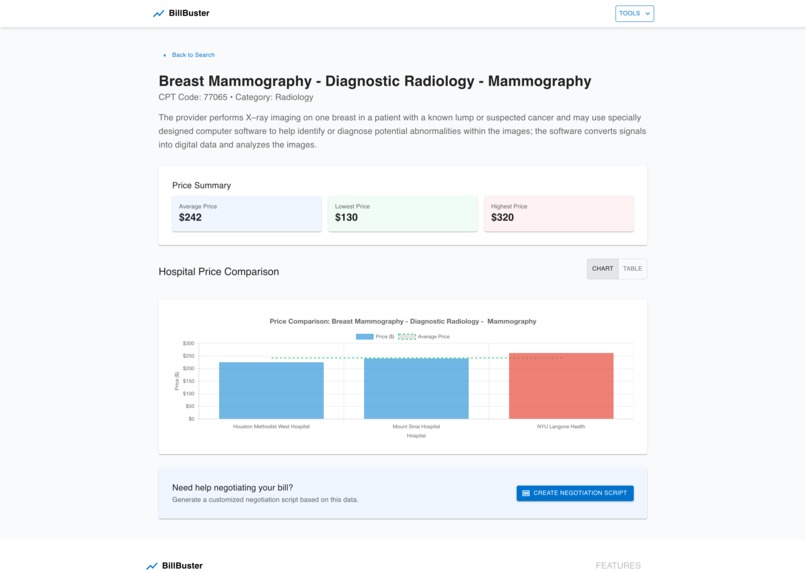Toggle the Average Price legend swatch
This screenshot has height=573, width=806.
tap(407, 337)
